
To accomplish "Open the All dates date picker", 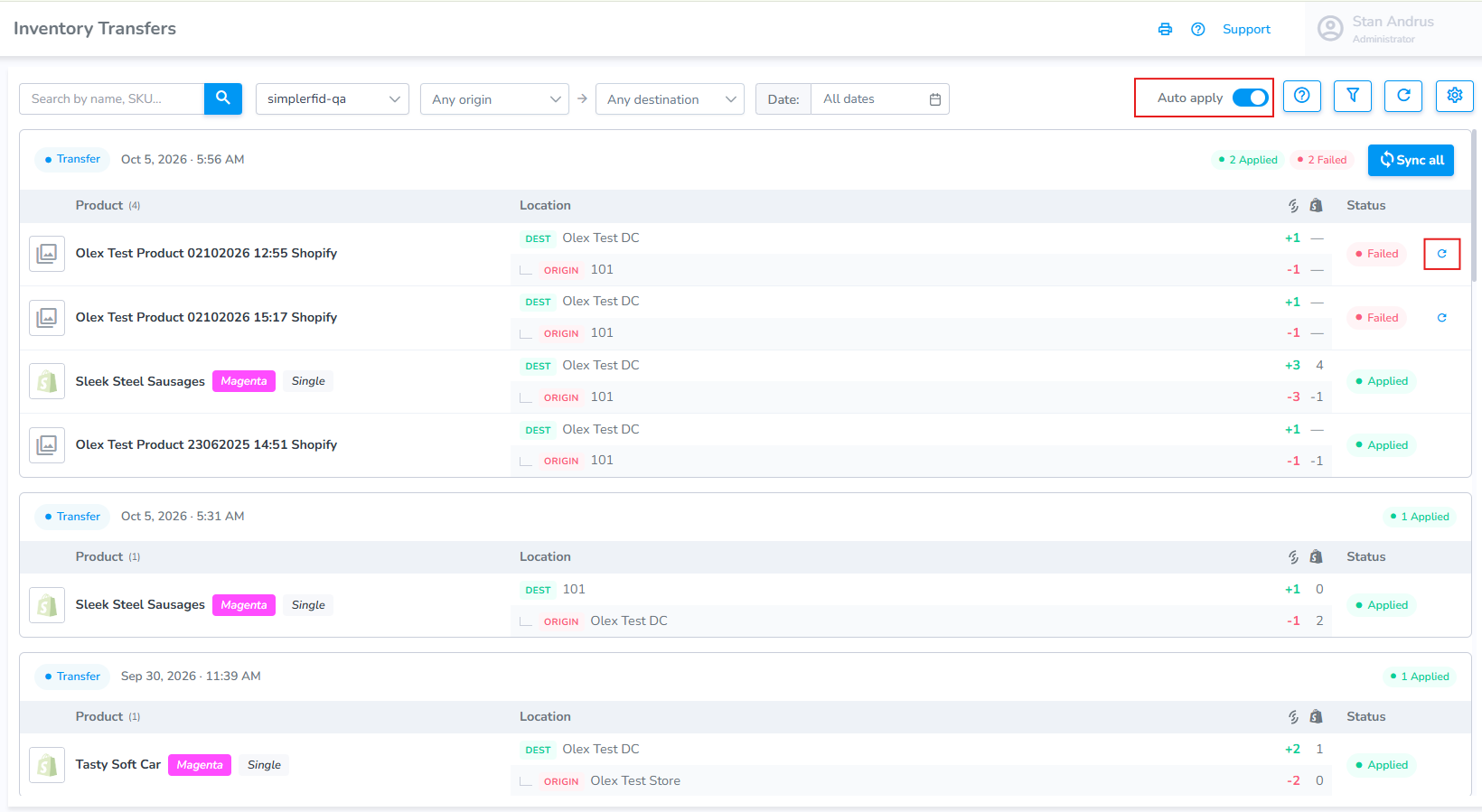I will tap(880, 99).
